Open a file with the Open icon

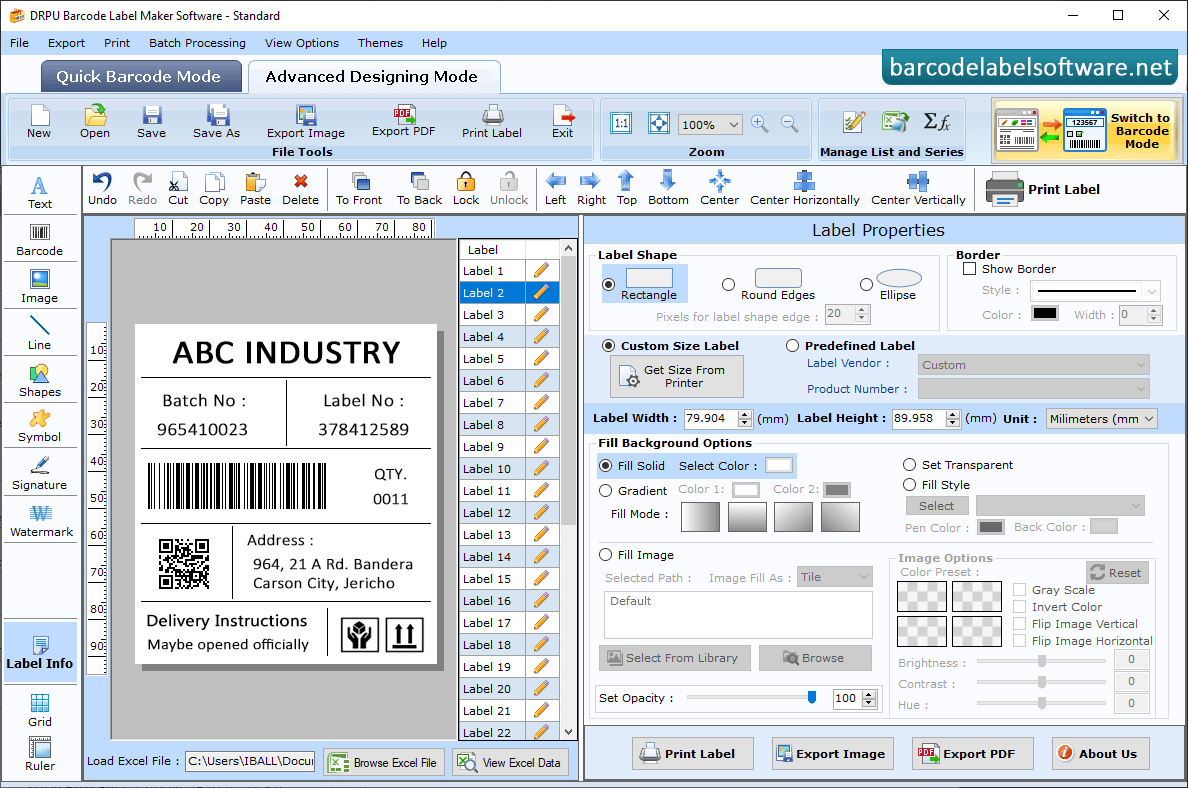coord(95,122)
